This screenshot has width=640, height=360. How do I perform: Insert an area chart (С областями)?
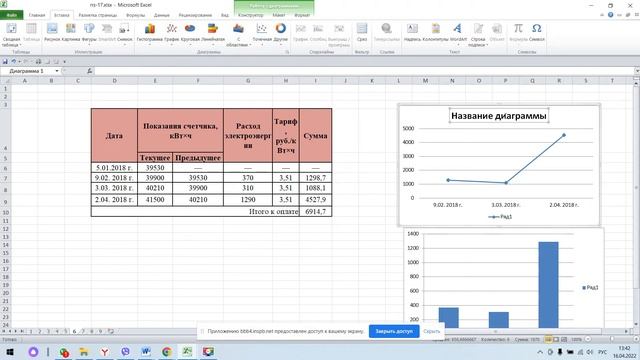click(238, 35)
